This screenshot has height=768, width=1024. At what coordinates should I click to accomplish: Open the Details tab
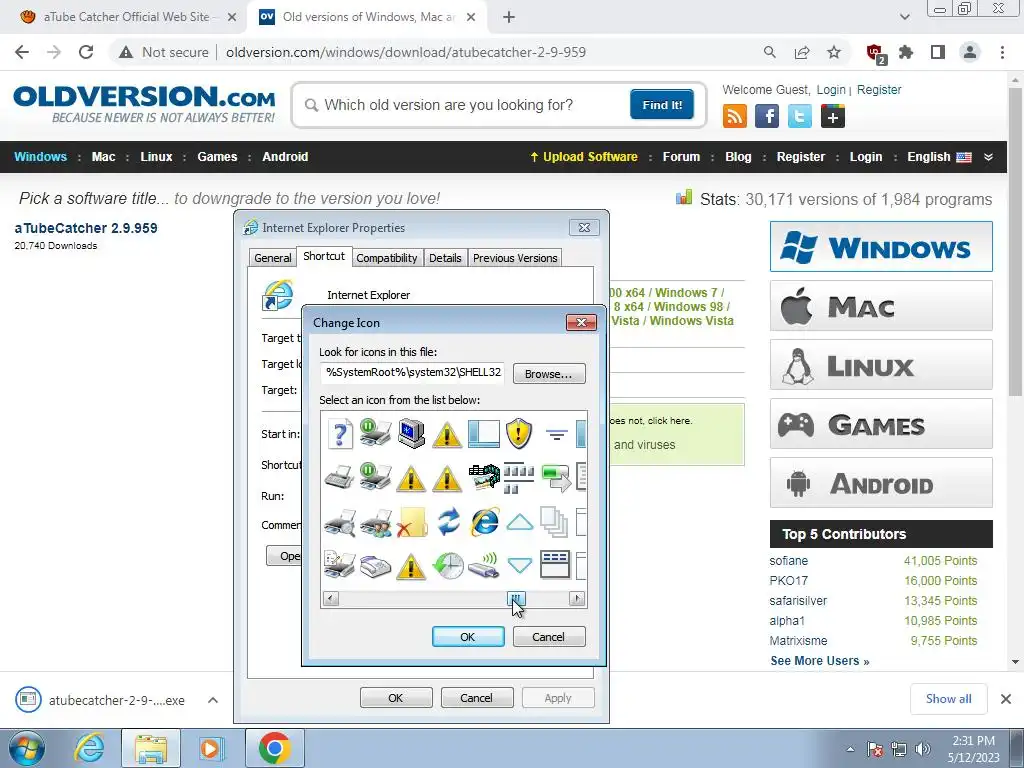[x=445, y=258]
